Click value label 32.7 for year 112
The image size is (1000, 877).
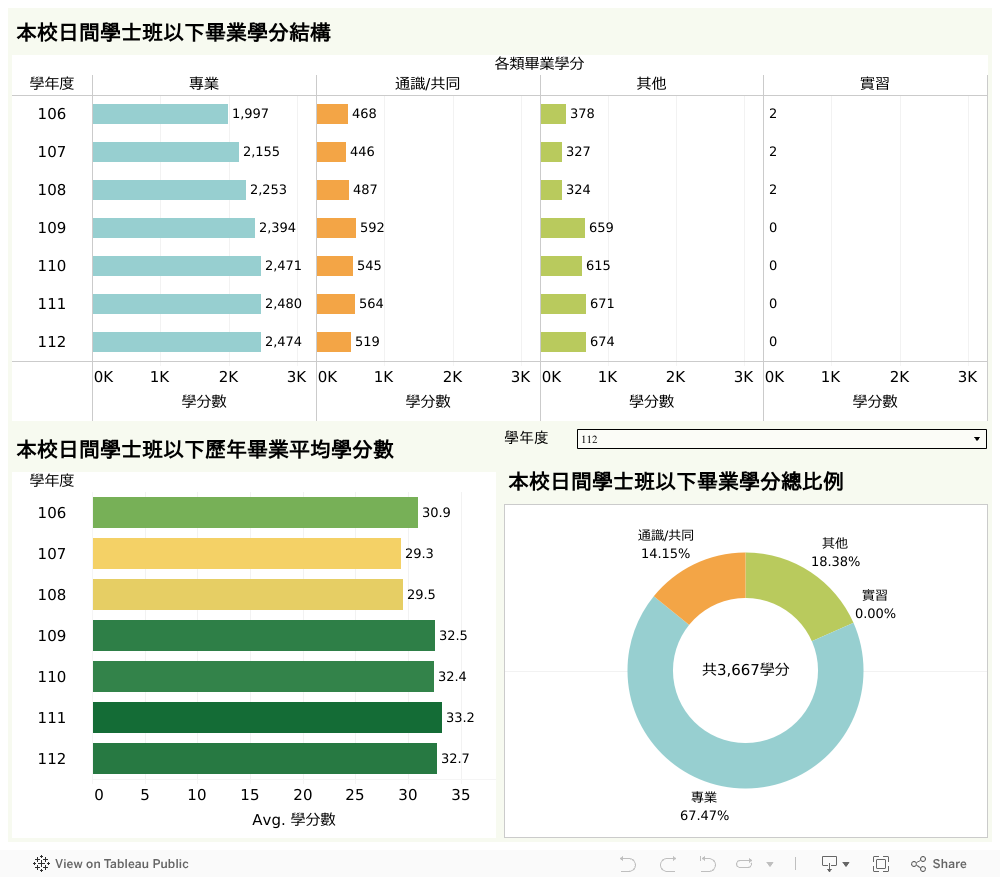tap(455, 758)
